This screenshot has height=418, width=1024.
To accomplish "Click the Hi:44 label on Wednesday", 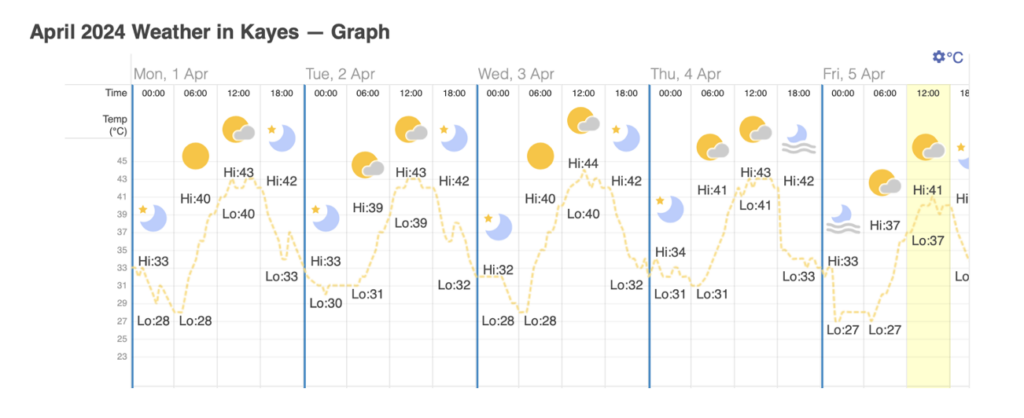I will (583, 163).
